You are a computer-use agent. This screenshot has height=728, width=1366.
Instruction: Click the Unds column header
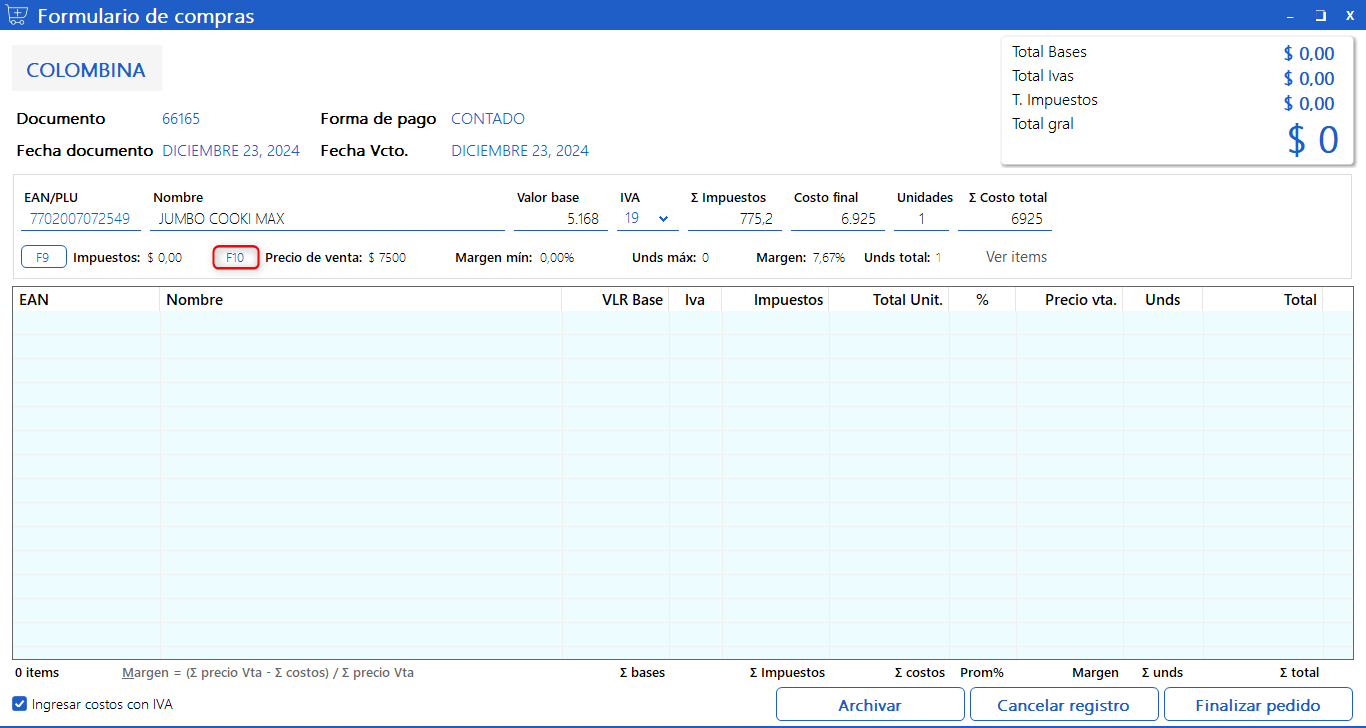[1162, 299]
